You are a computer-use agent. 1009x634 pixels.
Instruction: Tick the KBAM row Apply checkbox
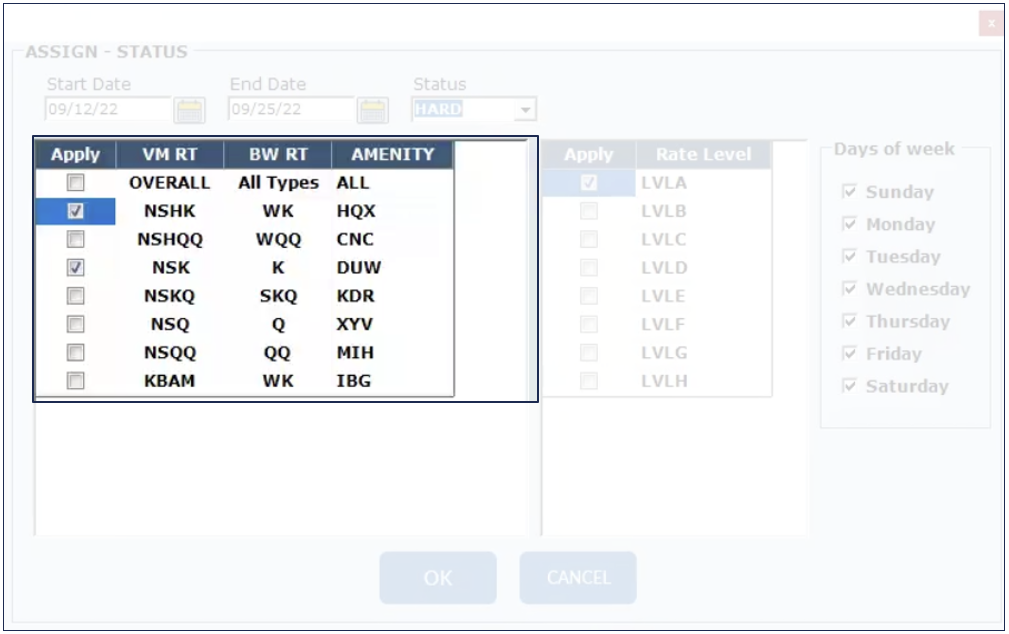pyautogui.click(x=76, y=381)
